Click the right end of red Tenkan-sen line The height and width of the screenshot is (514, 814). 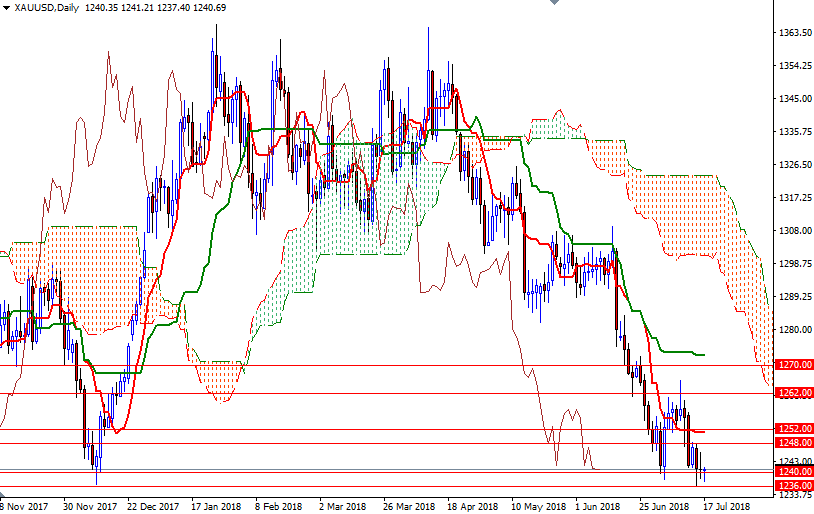[704, 432]
